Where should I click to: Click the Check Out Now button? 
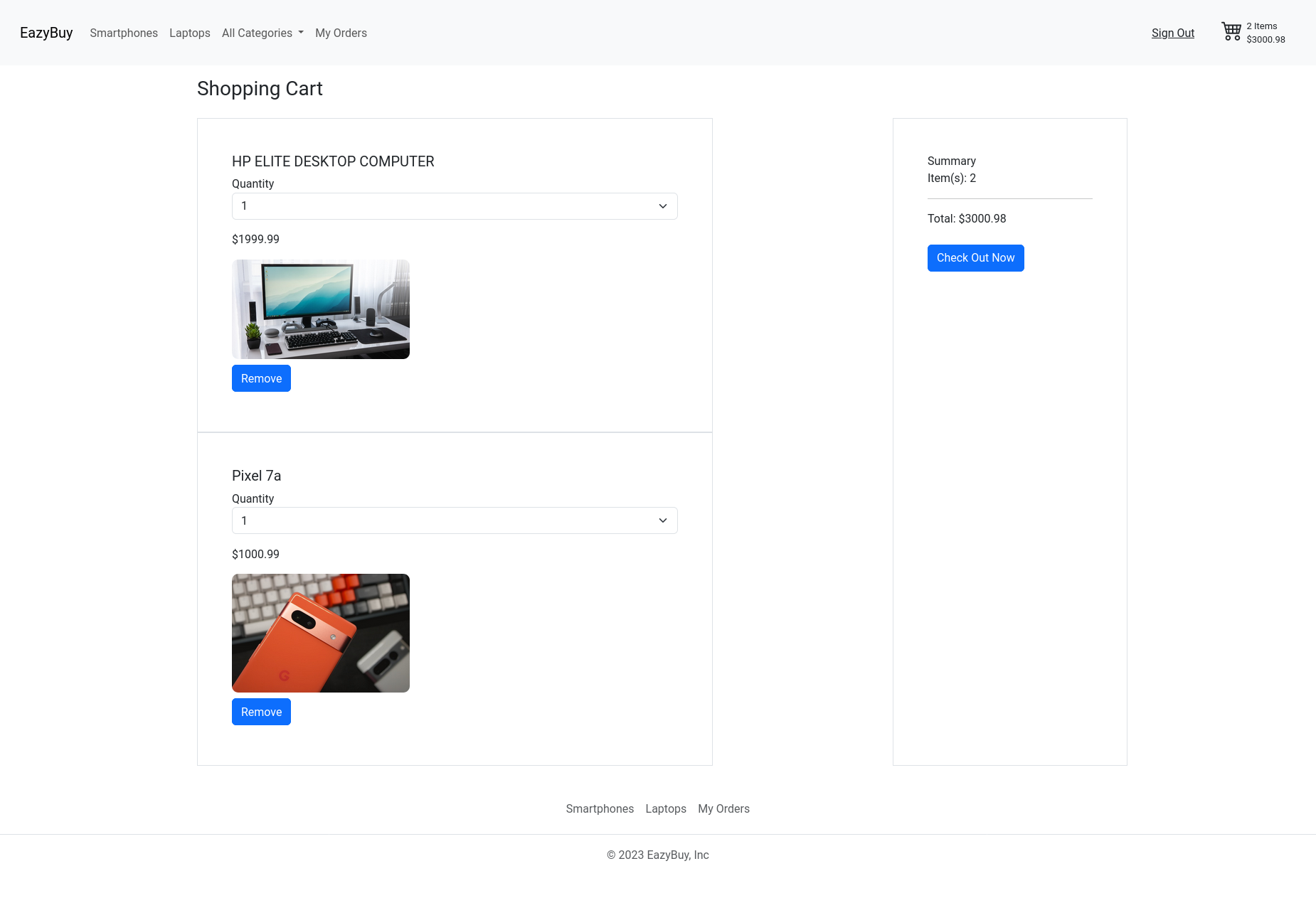click(x=975, y=258)
